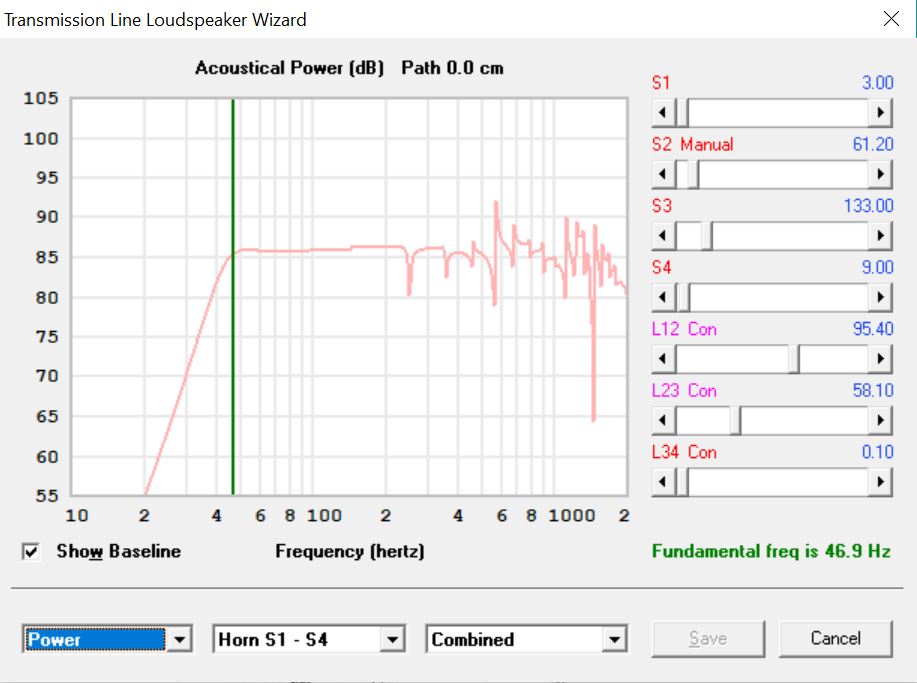This screenshot has width=917, height=683.
Task: Click the L12 value 95.40
Action: tap(873, 329)
